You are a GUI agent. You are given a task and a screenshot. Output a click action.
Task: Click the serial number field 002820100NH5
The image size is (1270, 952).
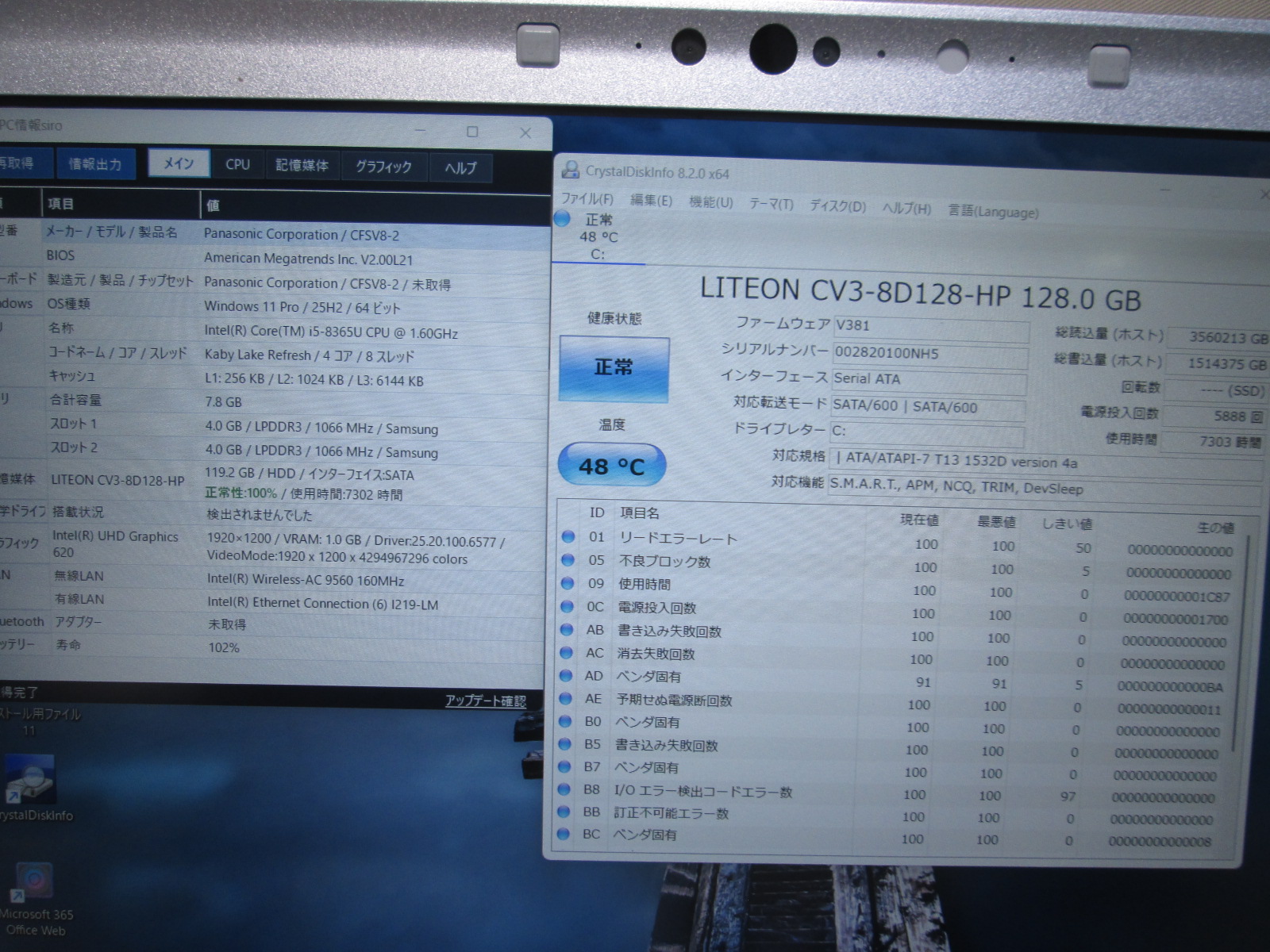929,355
